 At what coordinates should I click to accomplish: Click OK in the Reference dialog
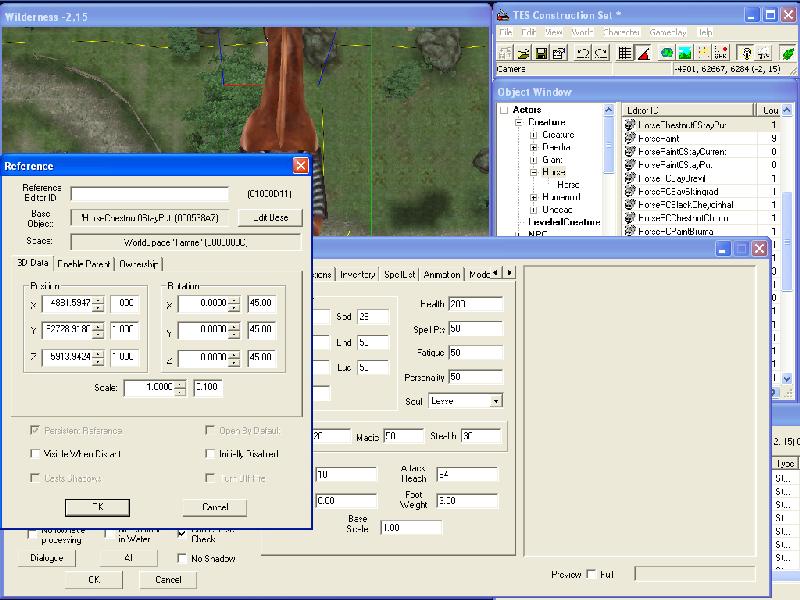point(97,507)
